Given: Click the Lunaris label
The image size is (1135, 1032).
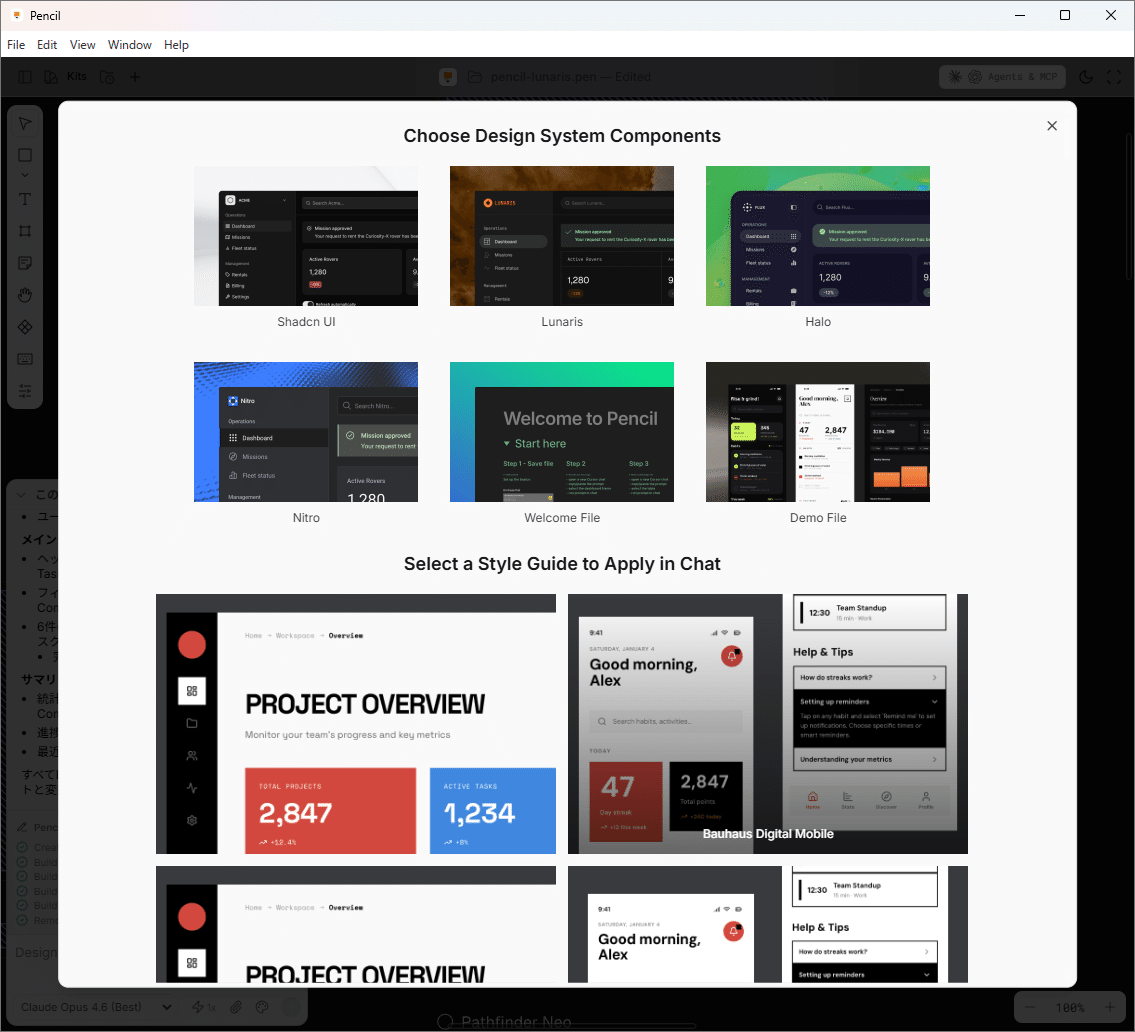Looking at the screenshot, I should coord(562,322).
